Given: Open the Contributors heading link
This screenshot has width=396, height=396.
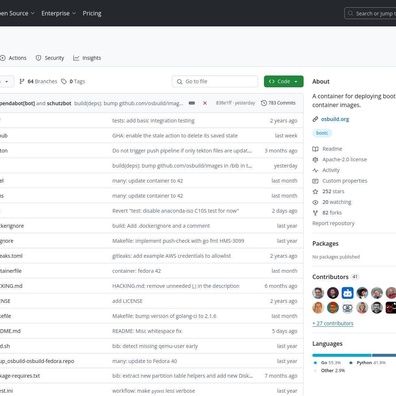Looking at the screenshot, I should click(x=330, y=277).
